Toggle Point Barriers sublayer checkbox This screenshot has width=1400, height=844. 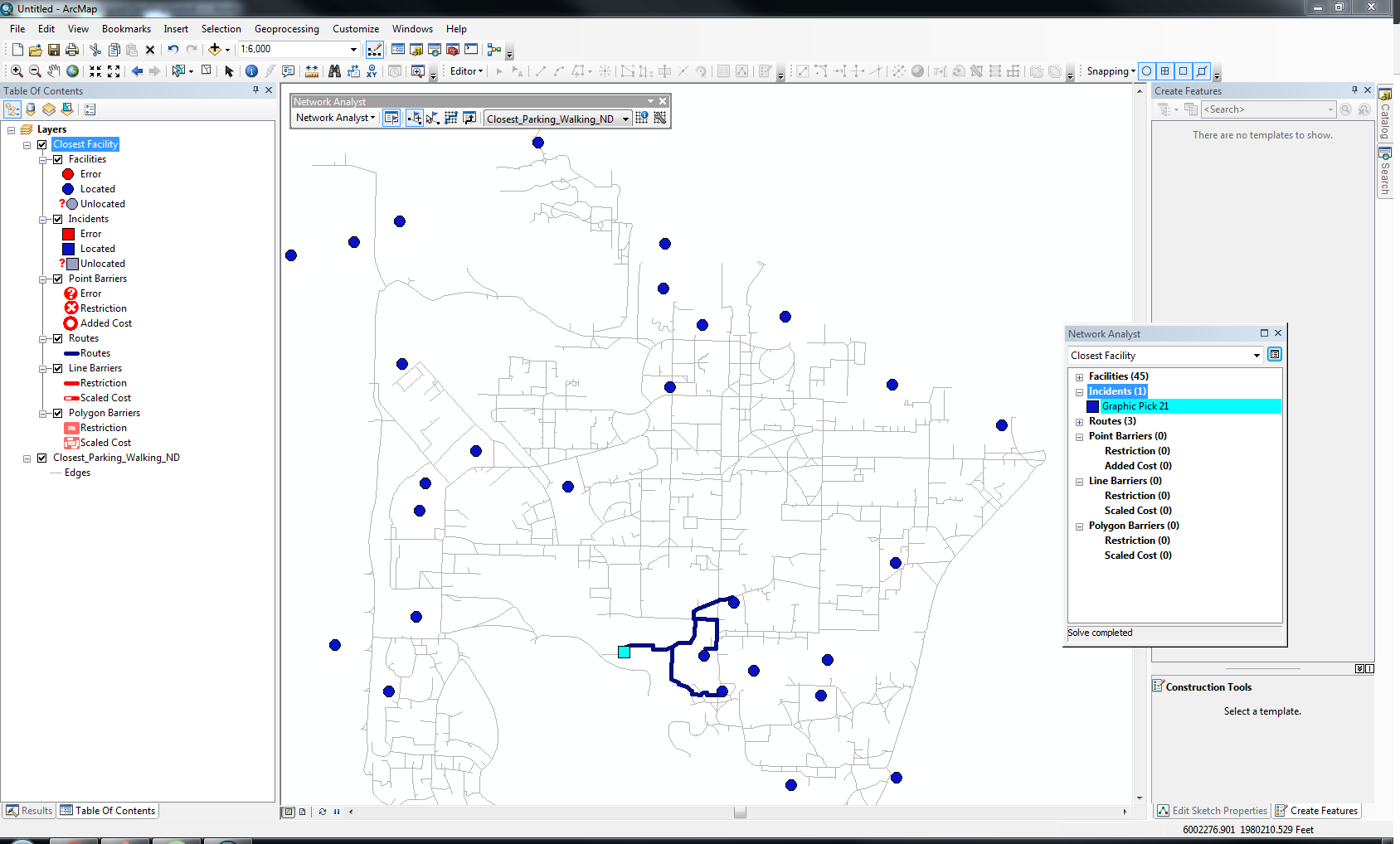coord(57,279)
